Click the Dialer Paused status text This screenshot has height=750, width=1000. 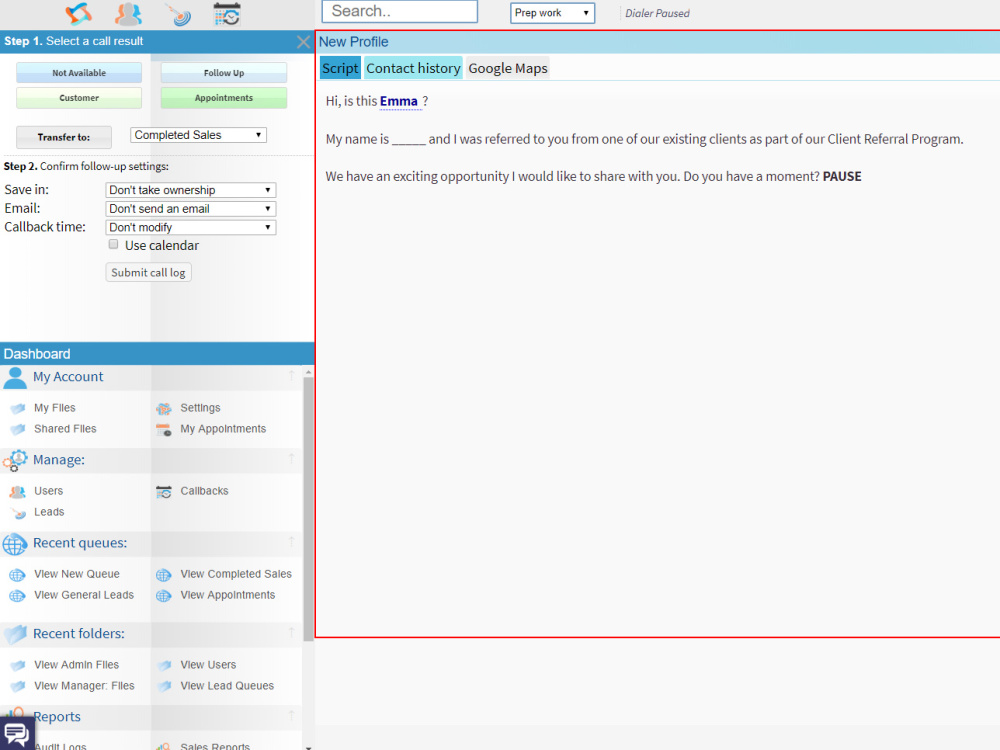point(657,13)
